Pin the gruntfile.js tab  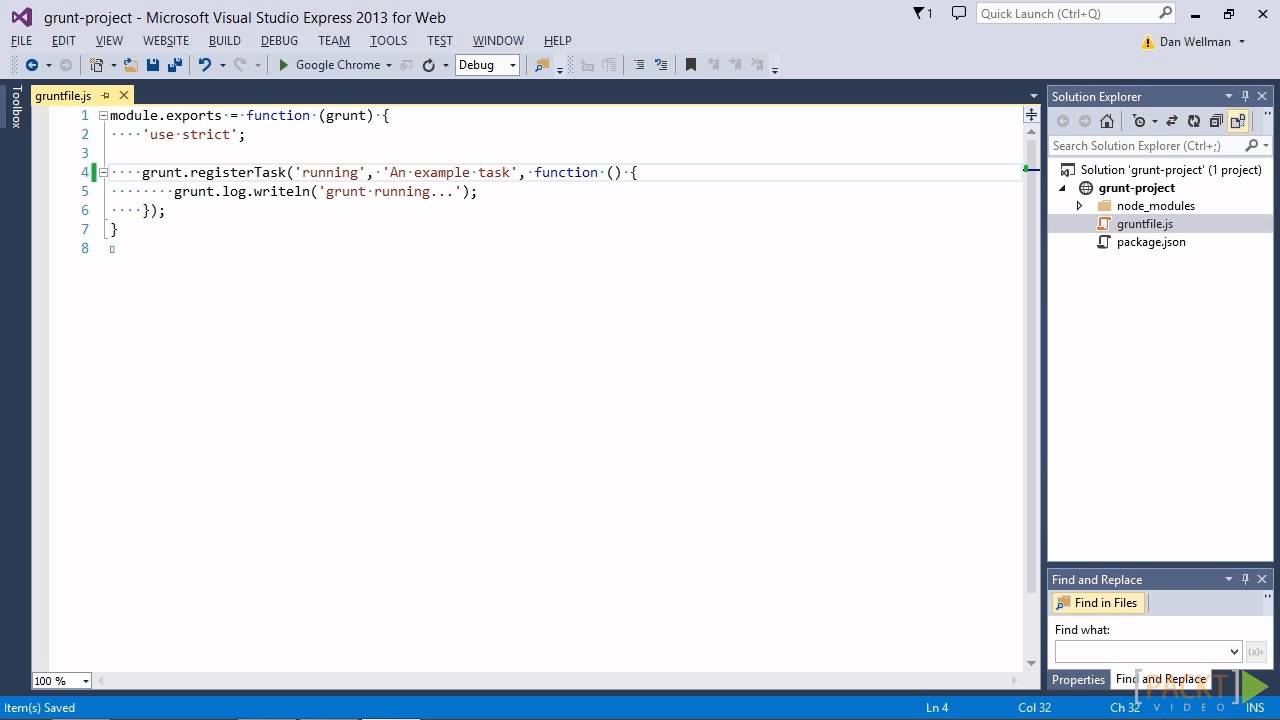pos(105,96)
